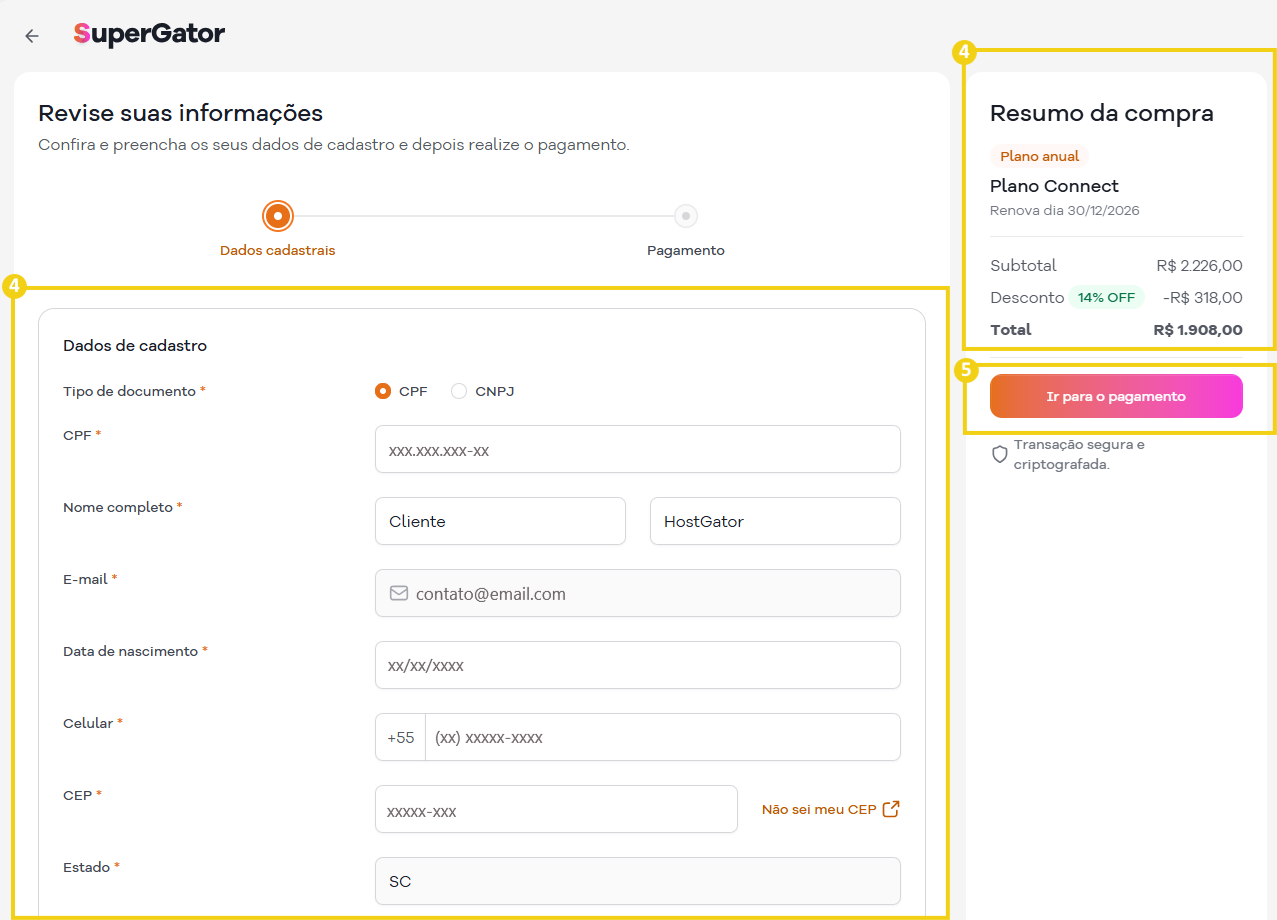Select the CPF document type radio button
The width and height of the screenshot is (1277, 920).
click(x=381, y=391)
